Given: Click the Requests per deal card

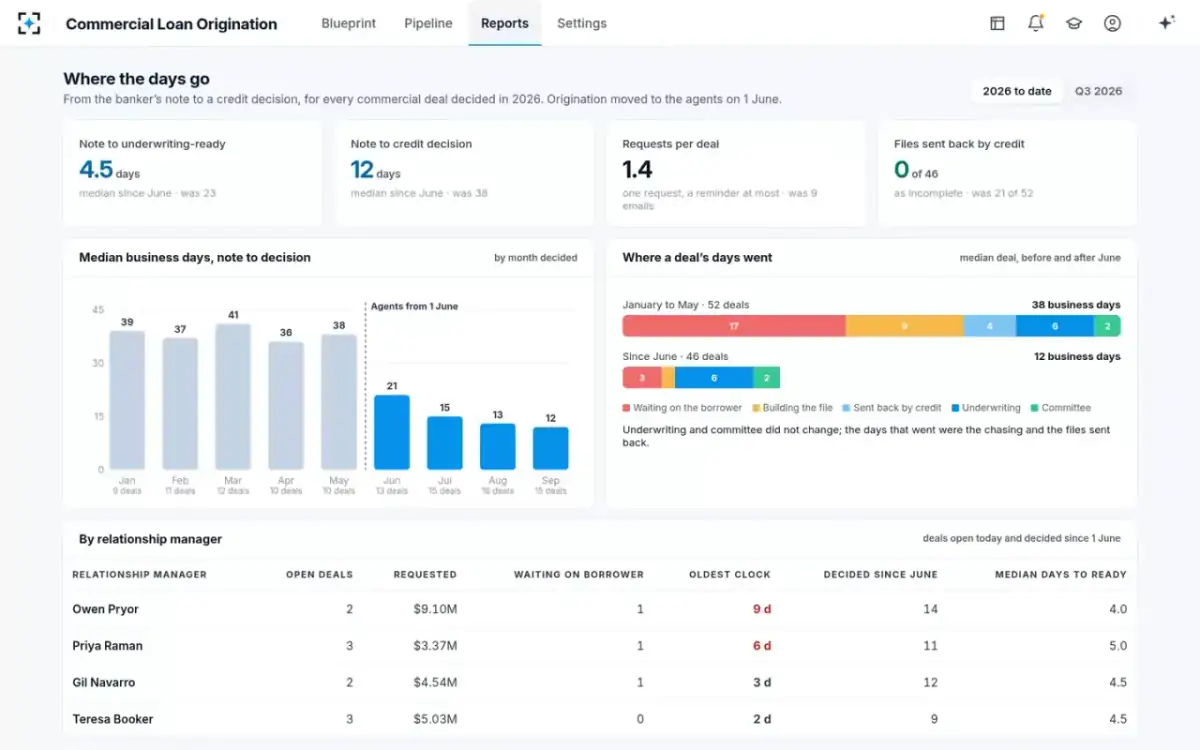Looking at the screenshot, I should (736, 174).
